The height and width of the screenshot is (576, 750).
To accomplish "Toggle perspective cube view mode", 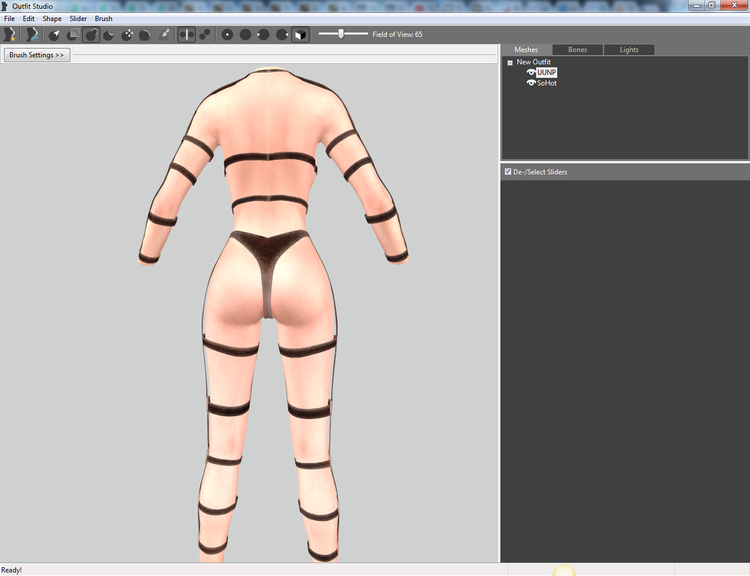I will pyautogui.click(x=300, y=34).
